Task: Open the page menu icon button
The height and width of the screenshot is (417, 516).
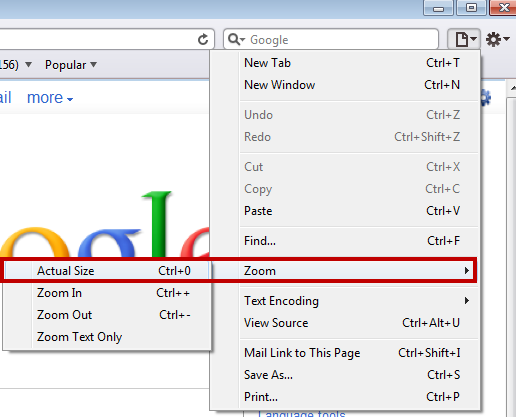Action: coord(463,39)
